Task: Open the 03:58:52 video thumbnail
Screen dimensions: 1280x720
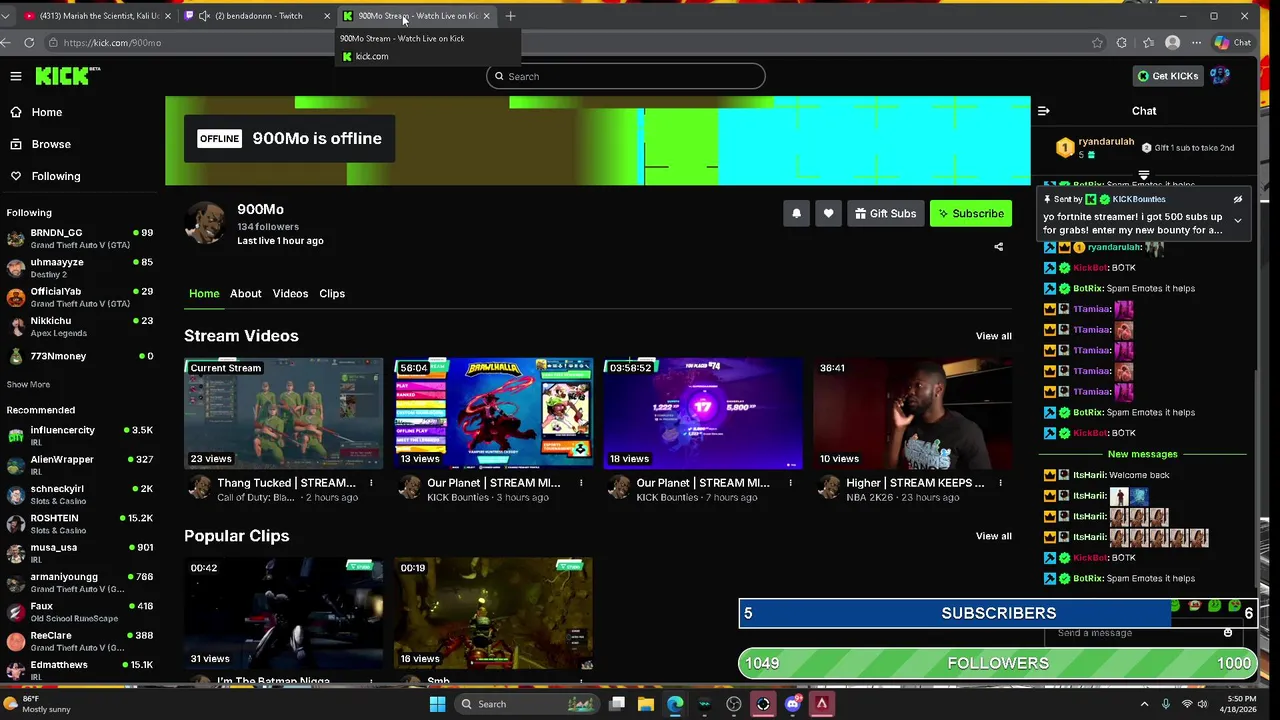Action: (703, 413)
